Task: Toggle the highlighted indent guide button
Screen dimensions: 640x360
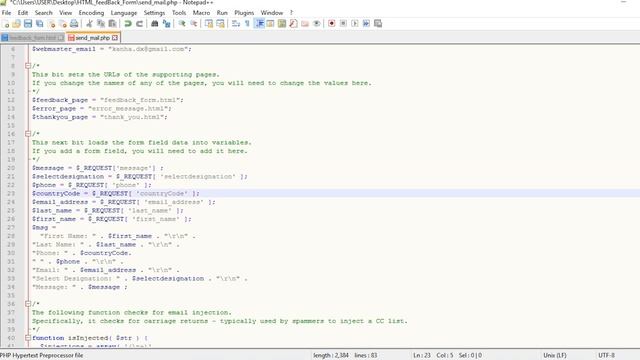Action: pos(259,24)
